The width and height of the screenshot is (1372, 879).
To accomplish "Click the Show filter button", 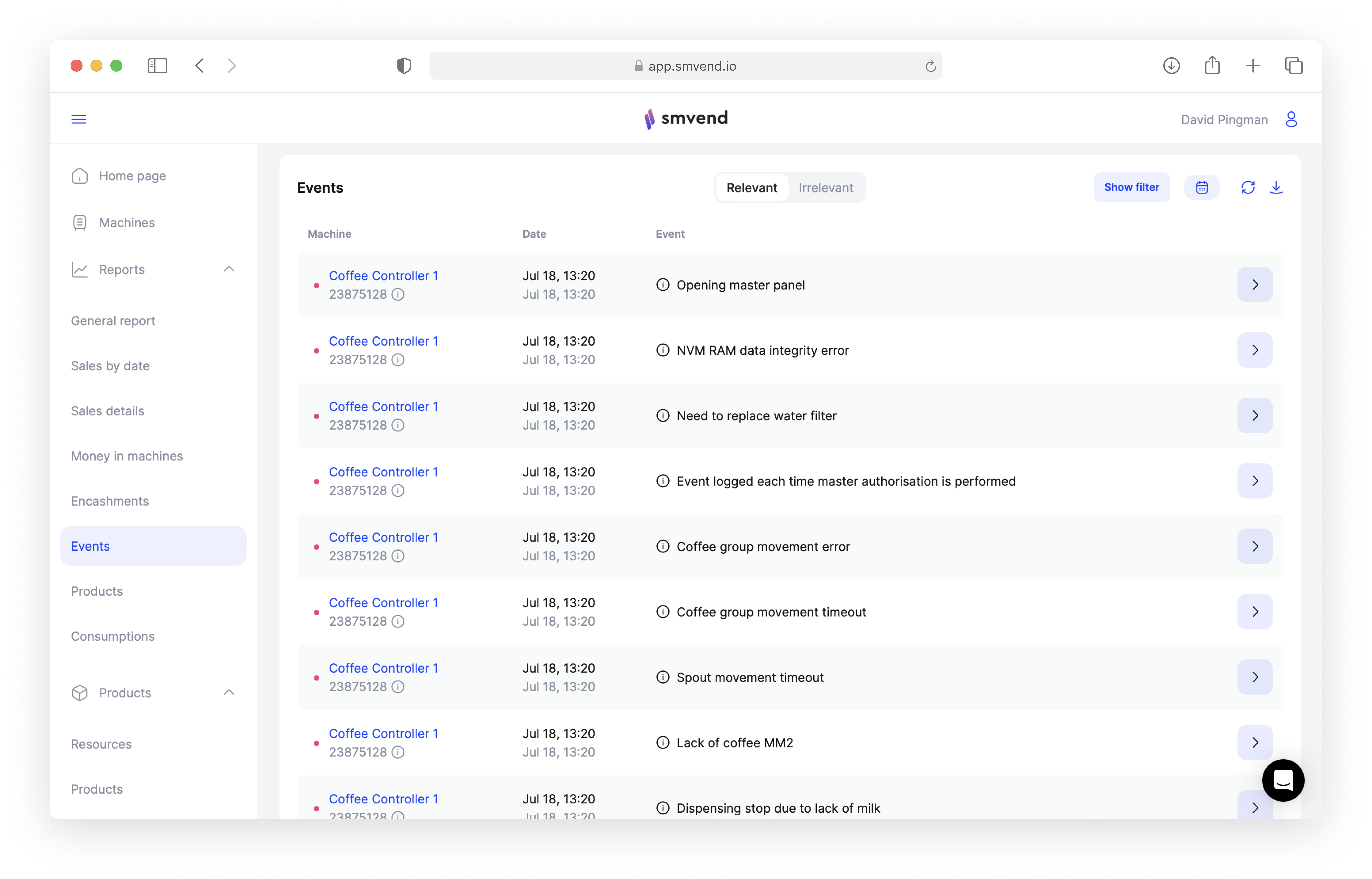I will (1131, 187).
